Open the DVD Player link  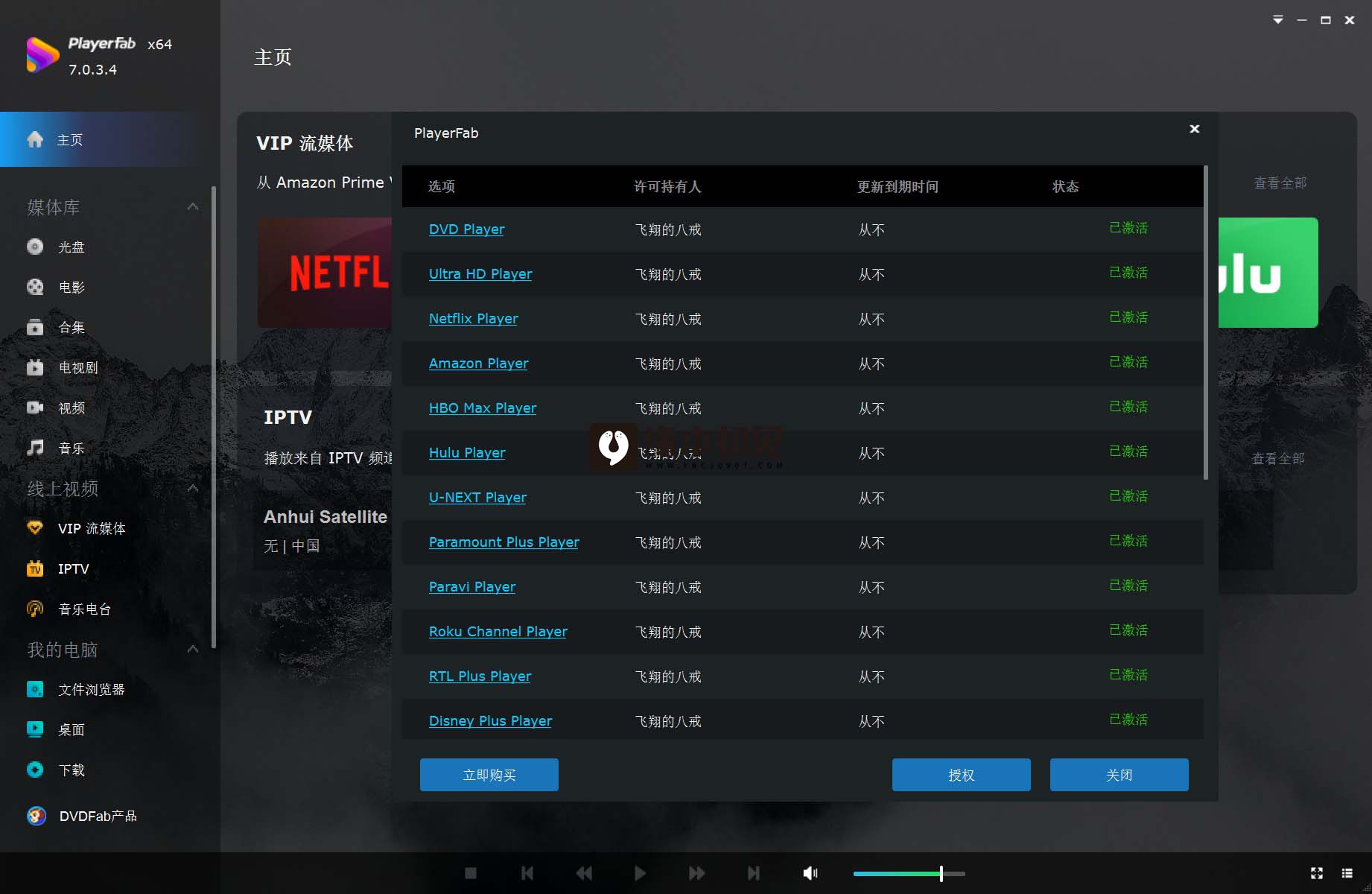[466, 229]
